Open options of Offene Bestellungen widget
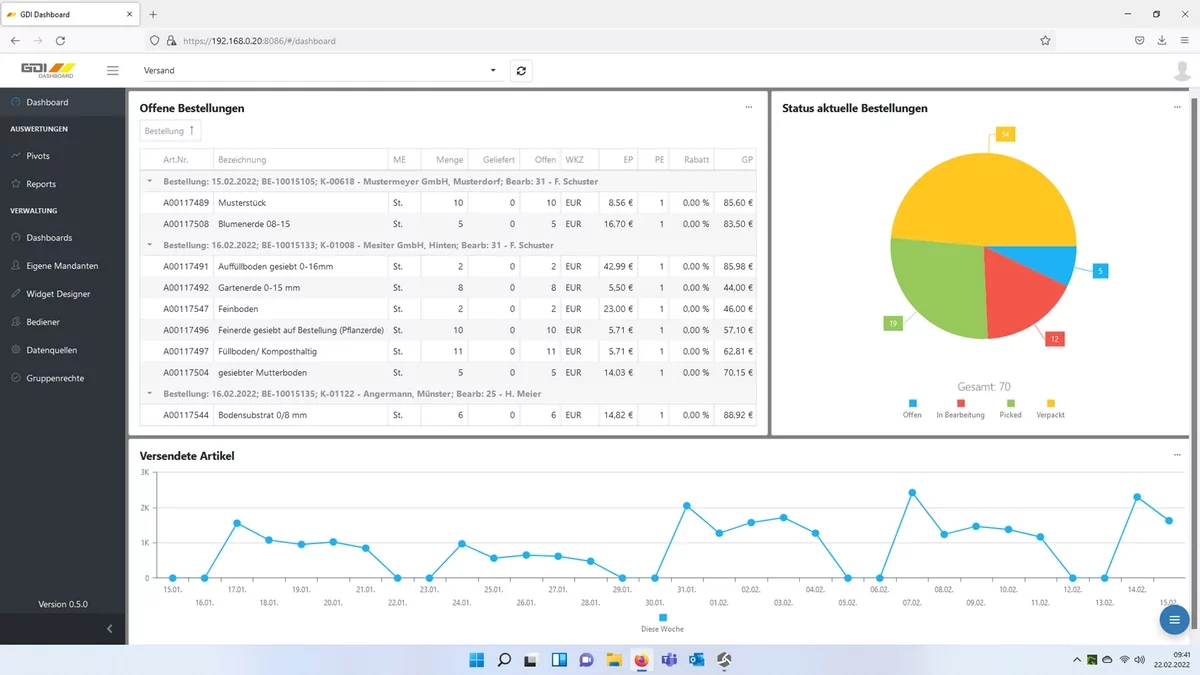 point(748,107)
